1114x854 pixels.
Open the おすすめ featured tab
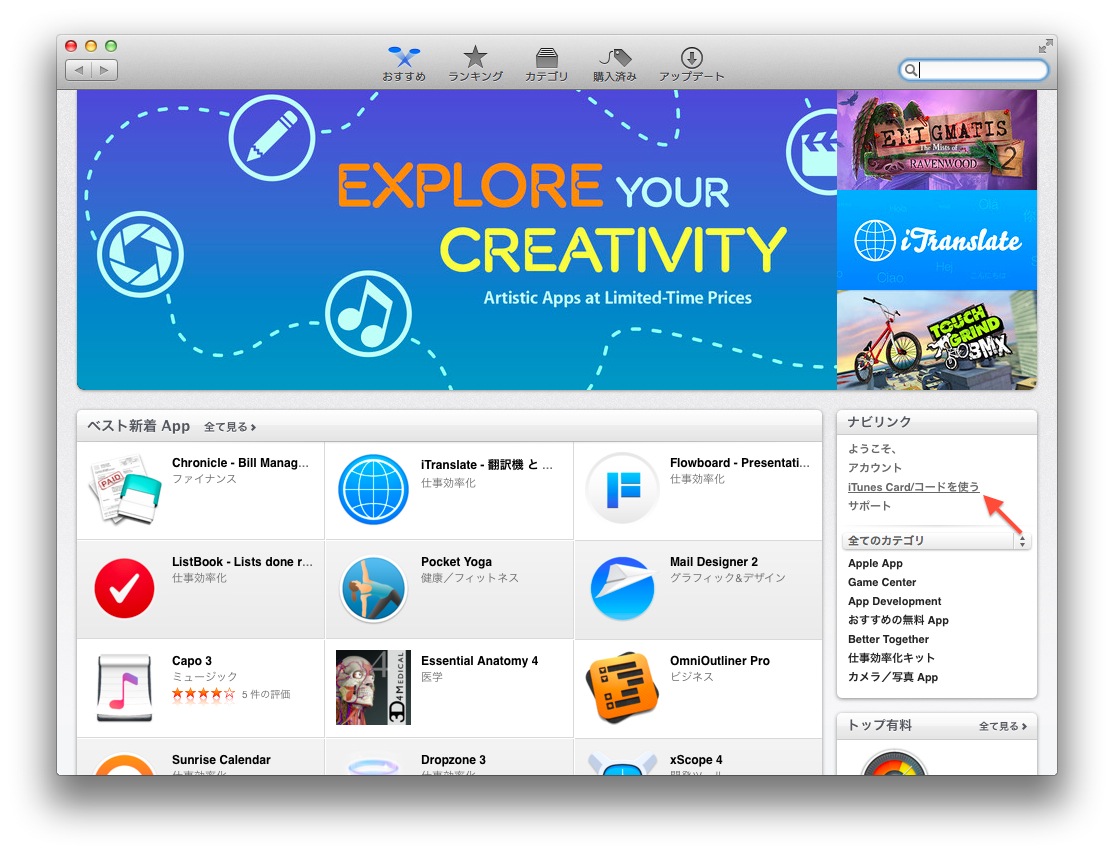point(404,64)
